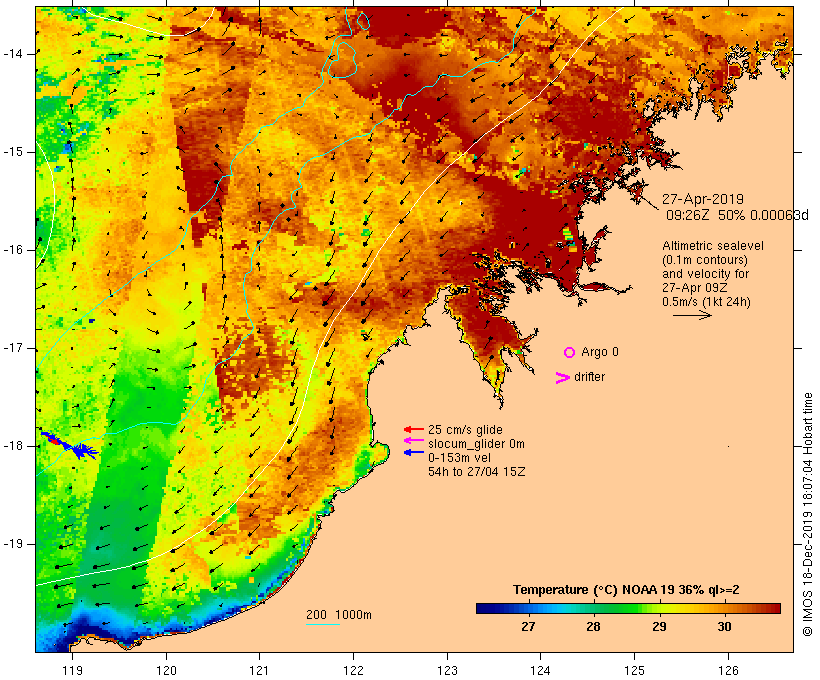Click the drifter label

point(589,377)
